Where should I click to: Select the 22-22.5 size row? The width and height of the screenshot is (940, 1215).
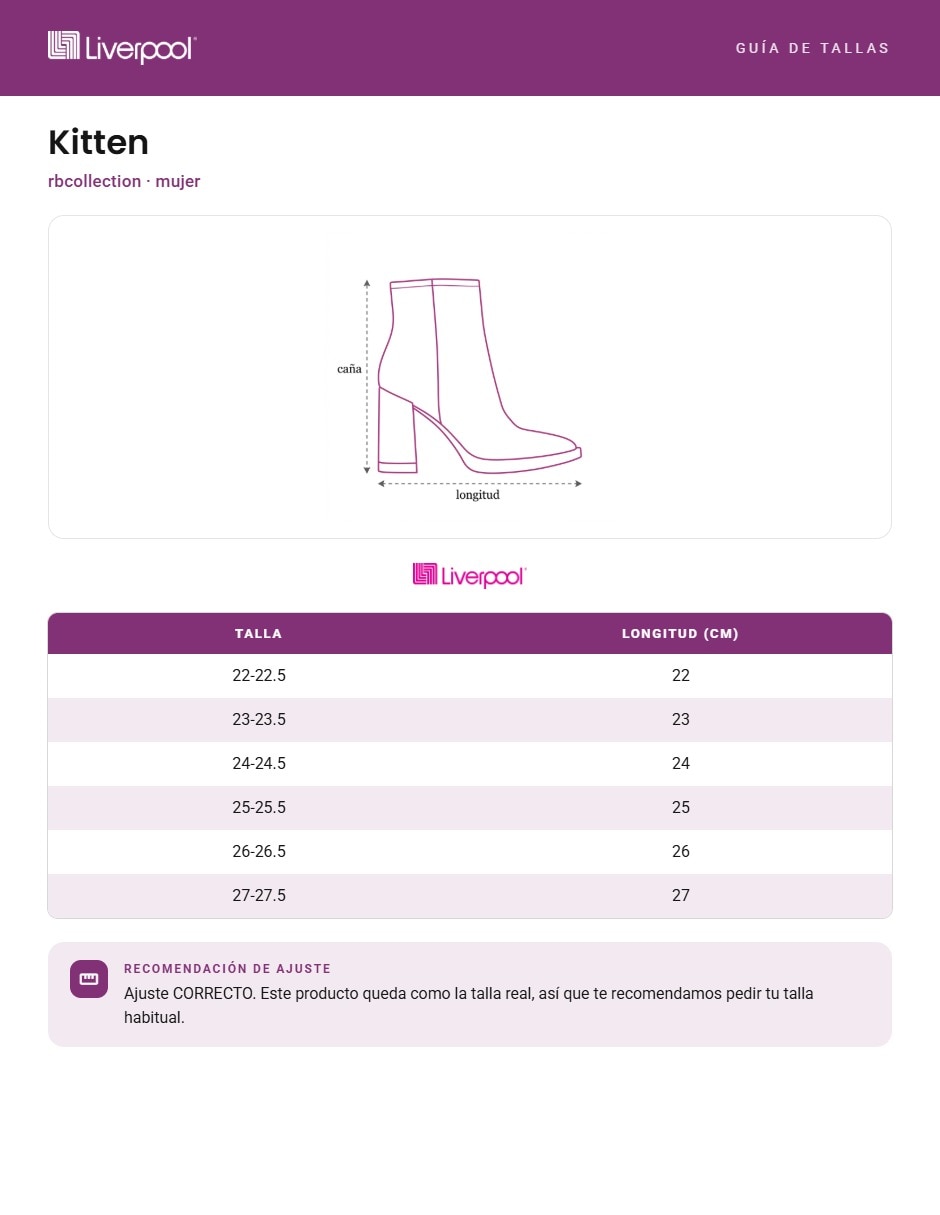[470, 676]
